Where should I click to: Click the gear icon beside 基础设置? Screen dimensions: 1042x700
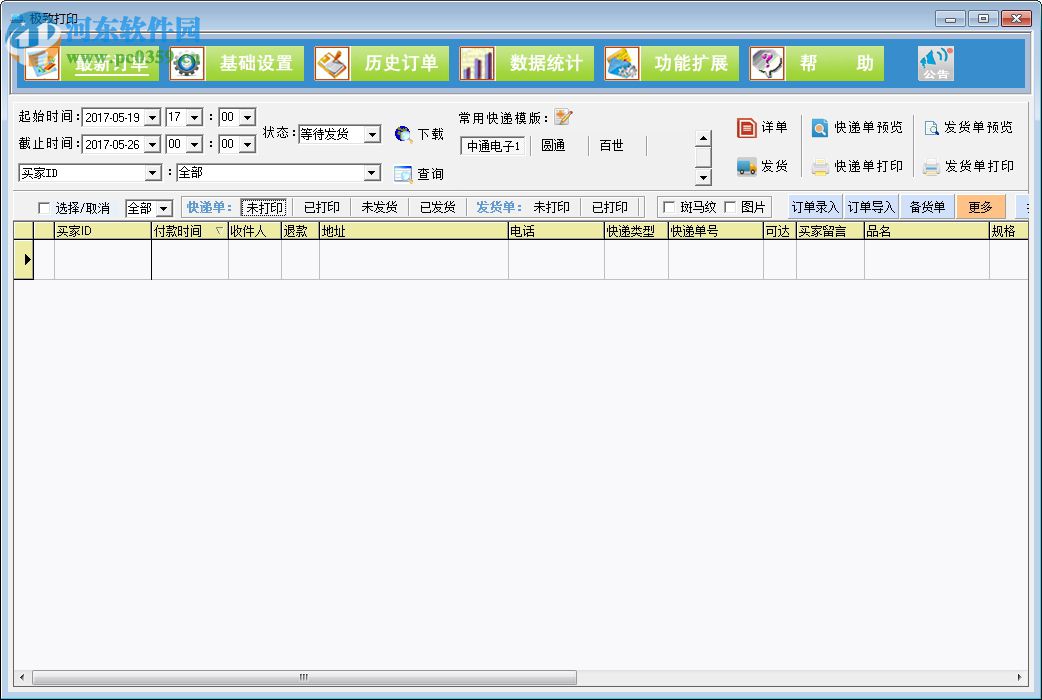click(187, 64)
